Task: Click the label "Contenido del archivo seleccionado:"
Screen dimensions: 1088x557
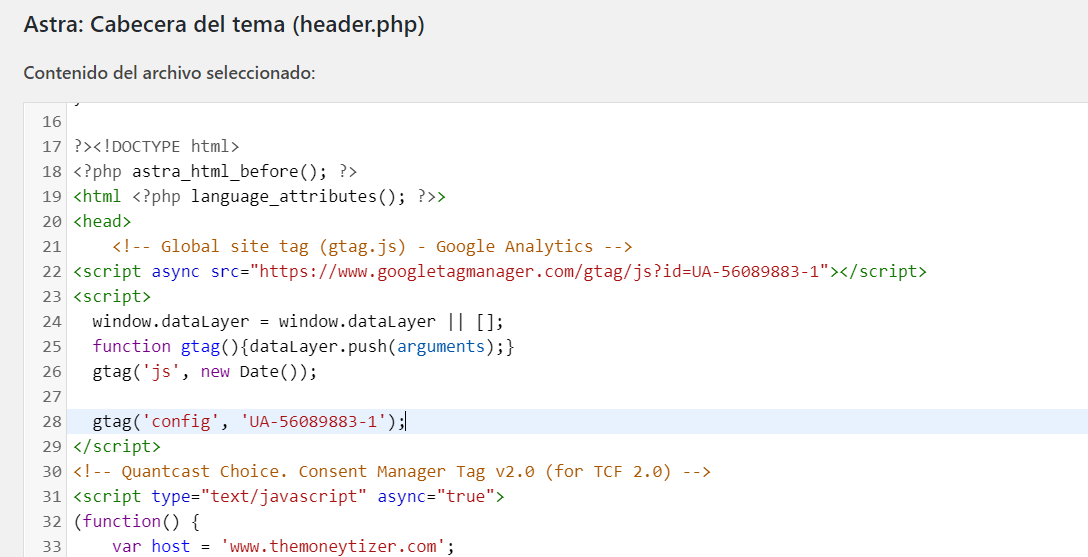Action: (169, 73)
